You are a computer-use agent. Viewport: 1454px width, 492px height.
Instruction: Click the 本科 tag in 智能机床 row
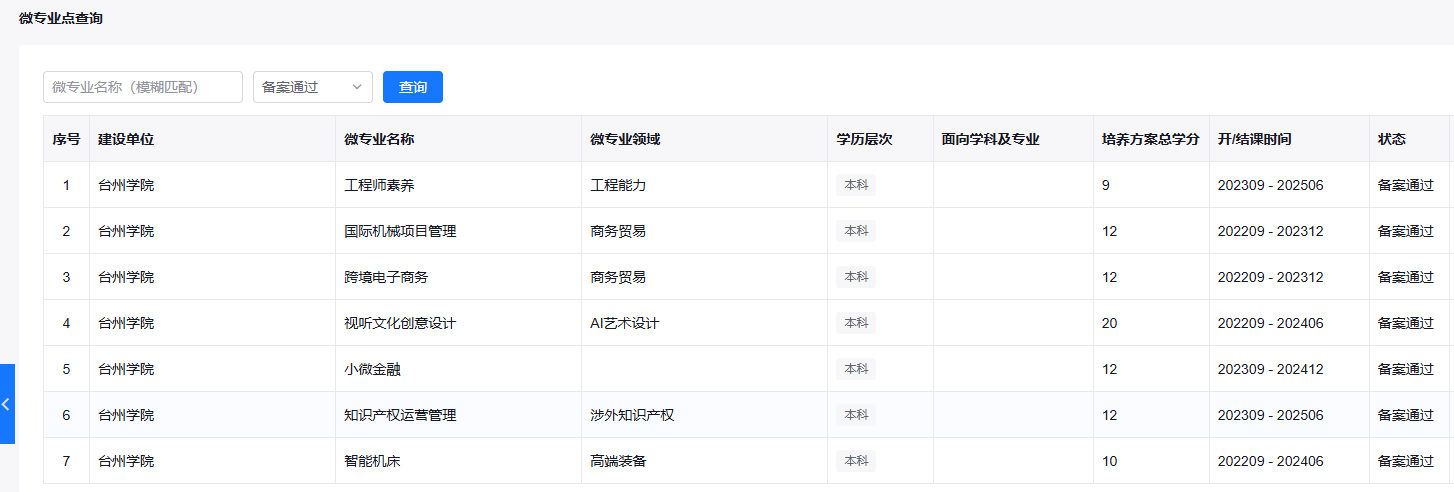[856, 461]
